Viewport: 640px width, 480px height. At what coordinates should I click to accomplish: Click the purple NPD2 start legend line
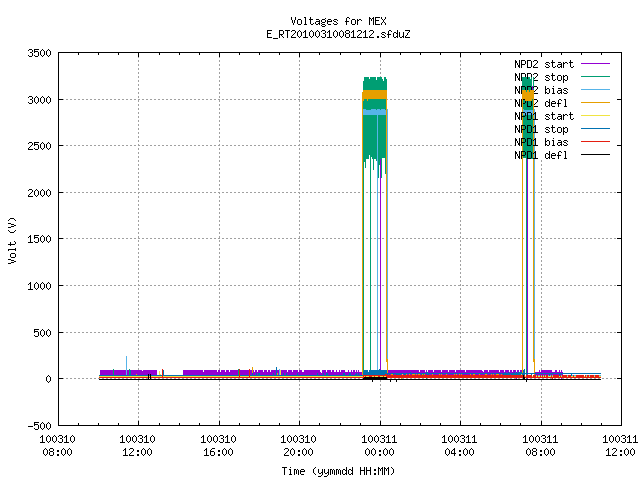point(595,64)
